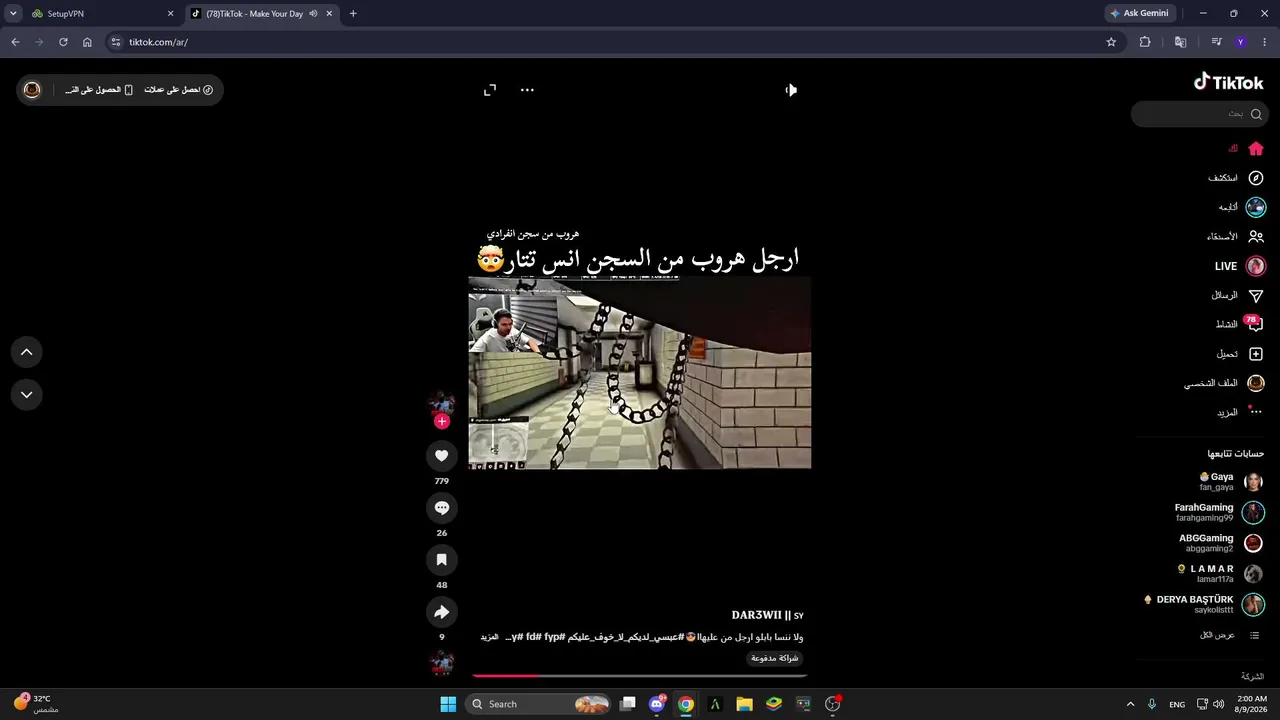
Task: Select the TikTok - Make Your Day tab
Action: point(262,14)
